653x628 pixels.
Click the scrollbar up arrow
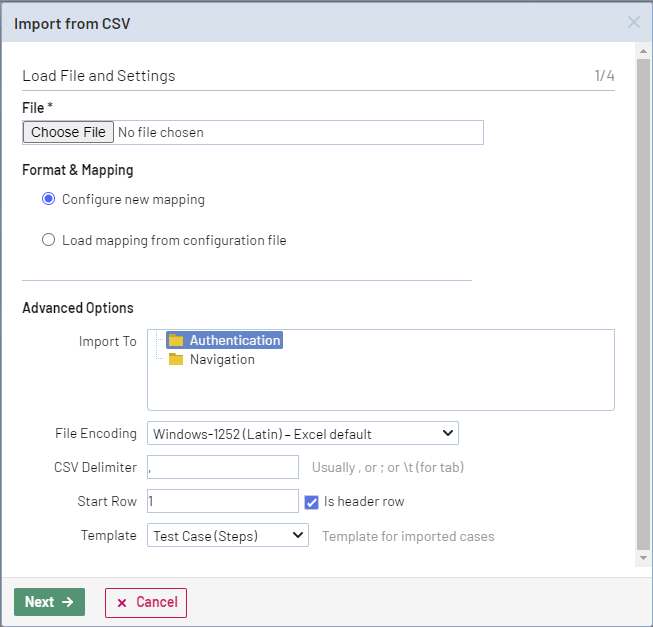643,52
